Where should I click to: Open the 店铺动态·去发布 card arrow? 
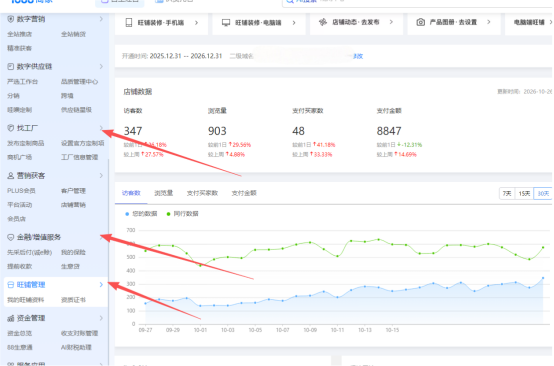coord(391,22)
